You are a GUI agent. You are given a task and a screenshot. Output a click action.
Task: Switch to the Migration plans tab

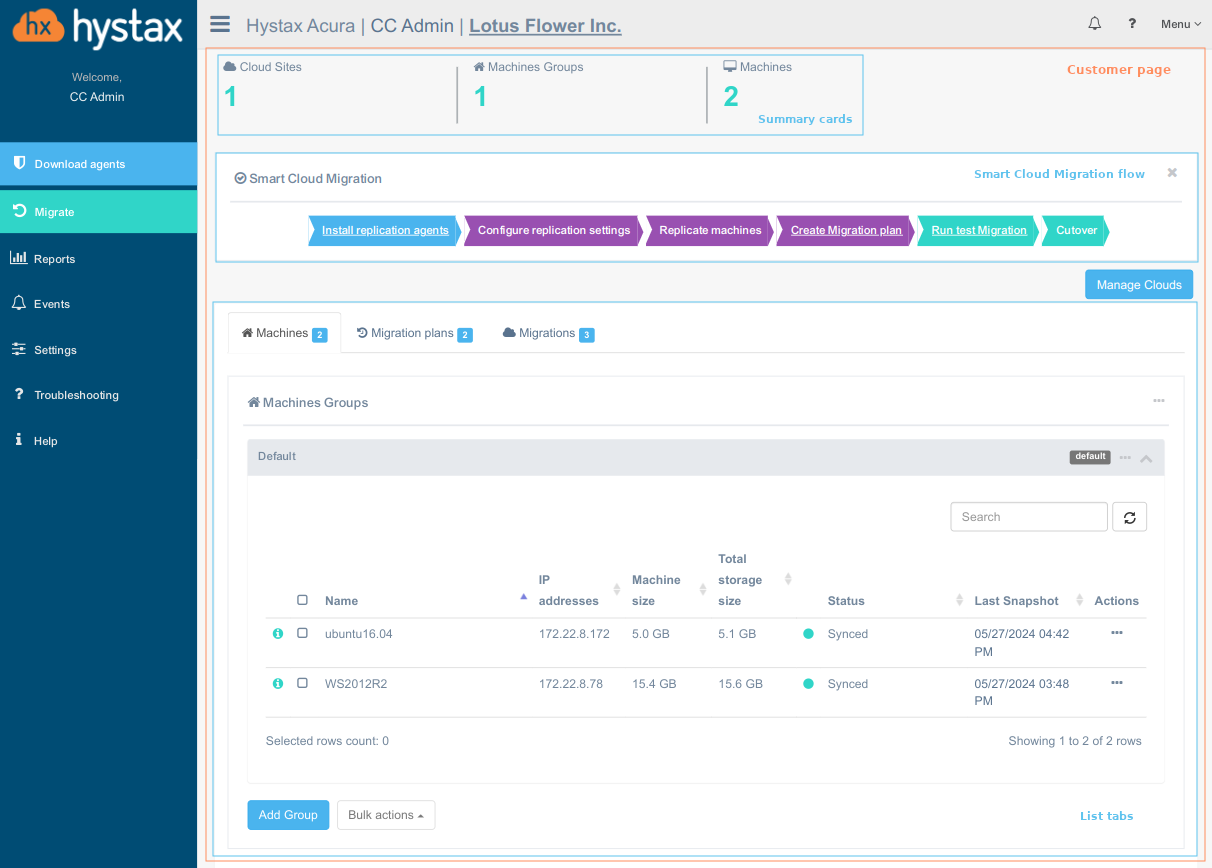[x=414, y=333]
